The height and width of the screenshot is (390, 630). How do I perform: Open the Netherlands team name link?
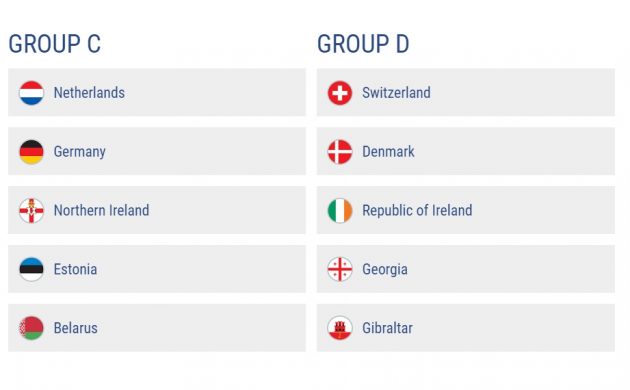coord(89,93)
